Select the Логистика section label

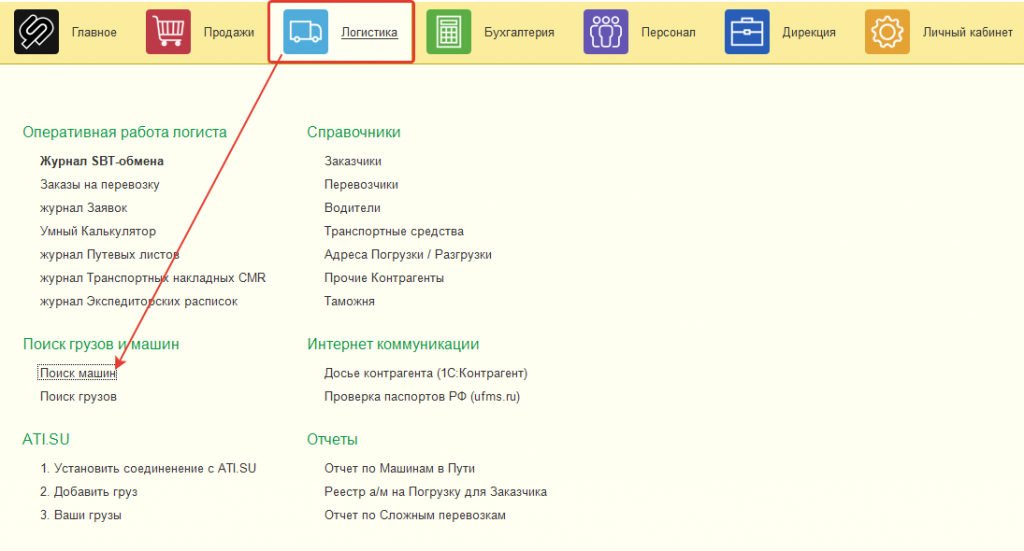pyautogui.click(x=369, y=32)
